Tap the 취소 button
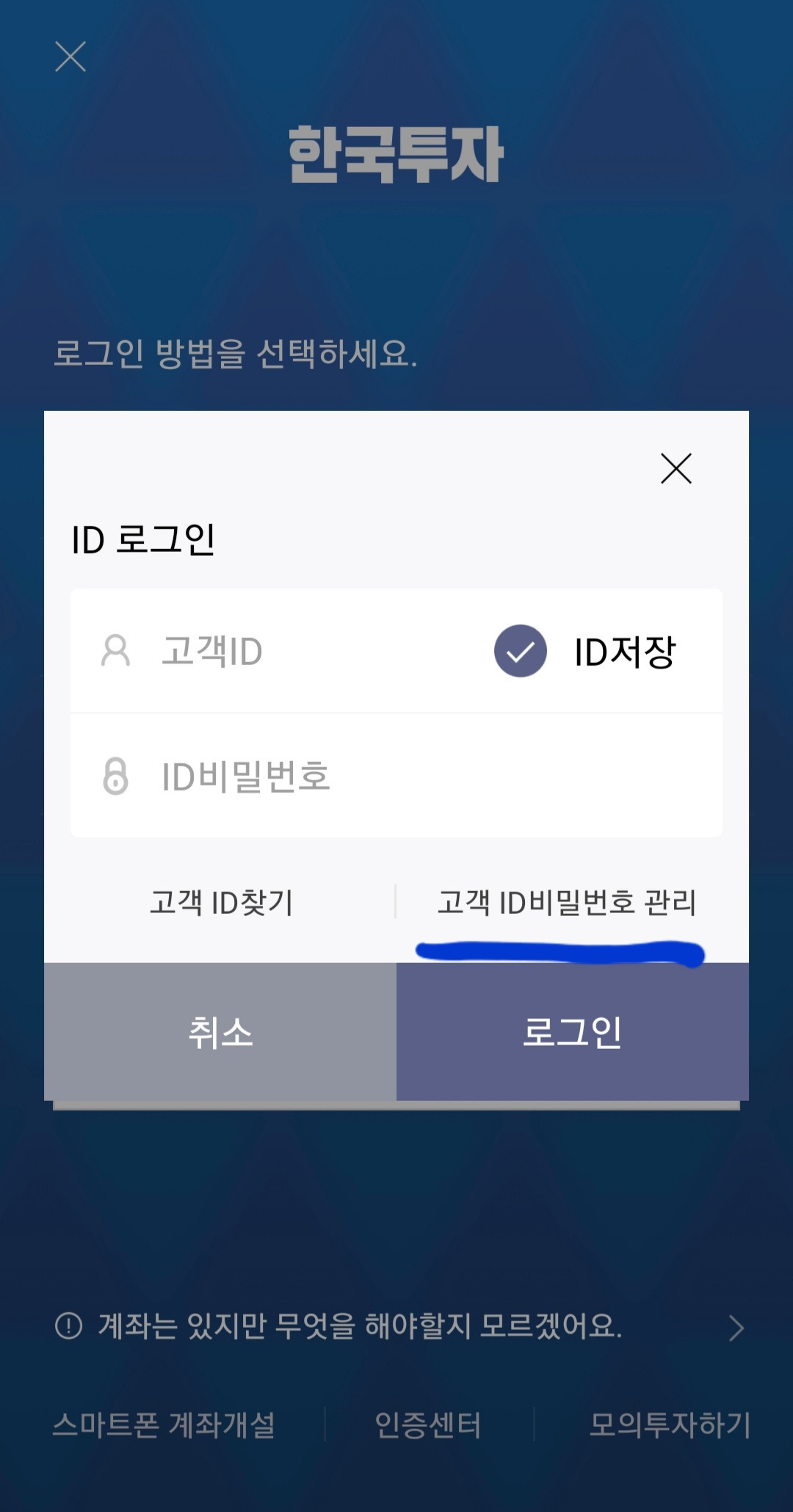 [x=220, y=1031]
